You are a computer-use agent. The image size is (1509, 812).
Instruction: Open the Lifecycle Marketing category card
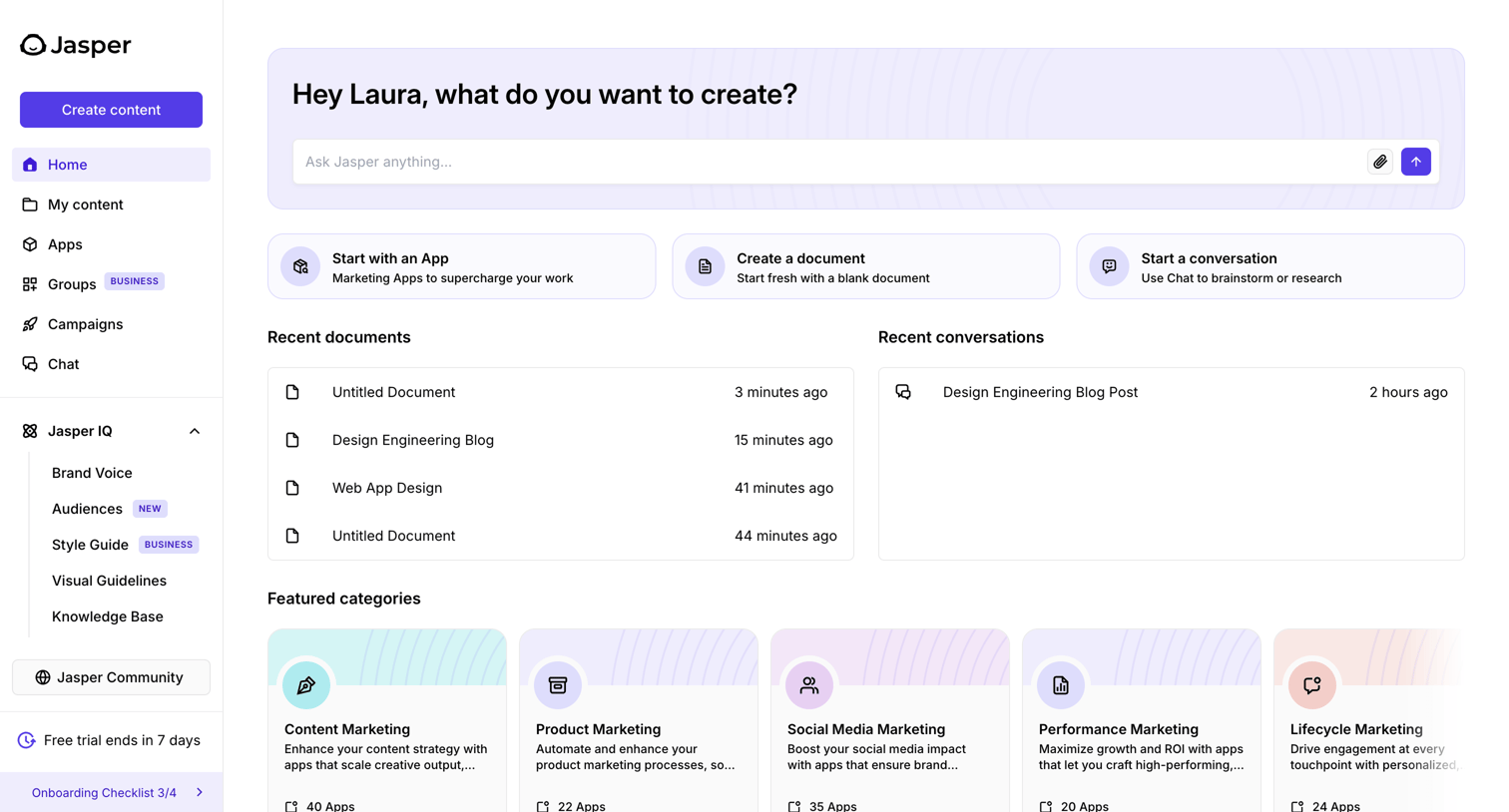pyautogui.click(x=1368, y=720)
